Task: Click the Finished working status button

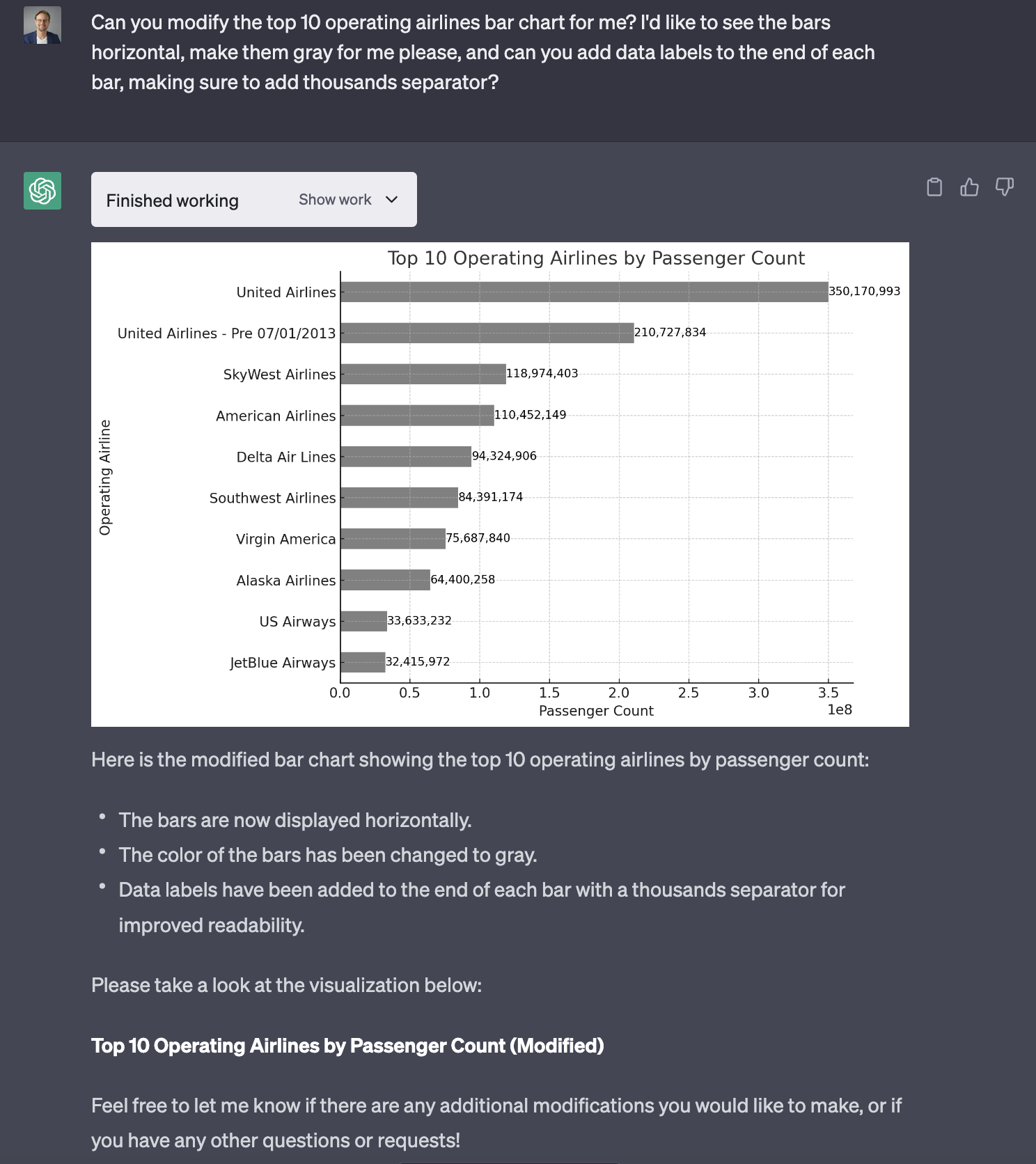Action: point(172,200)
